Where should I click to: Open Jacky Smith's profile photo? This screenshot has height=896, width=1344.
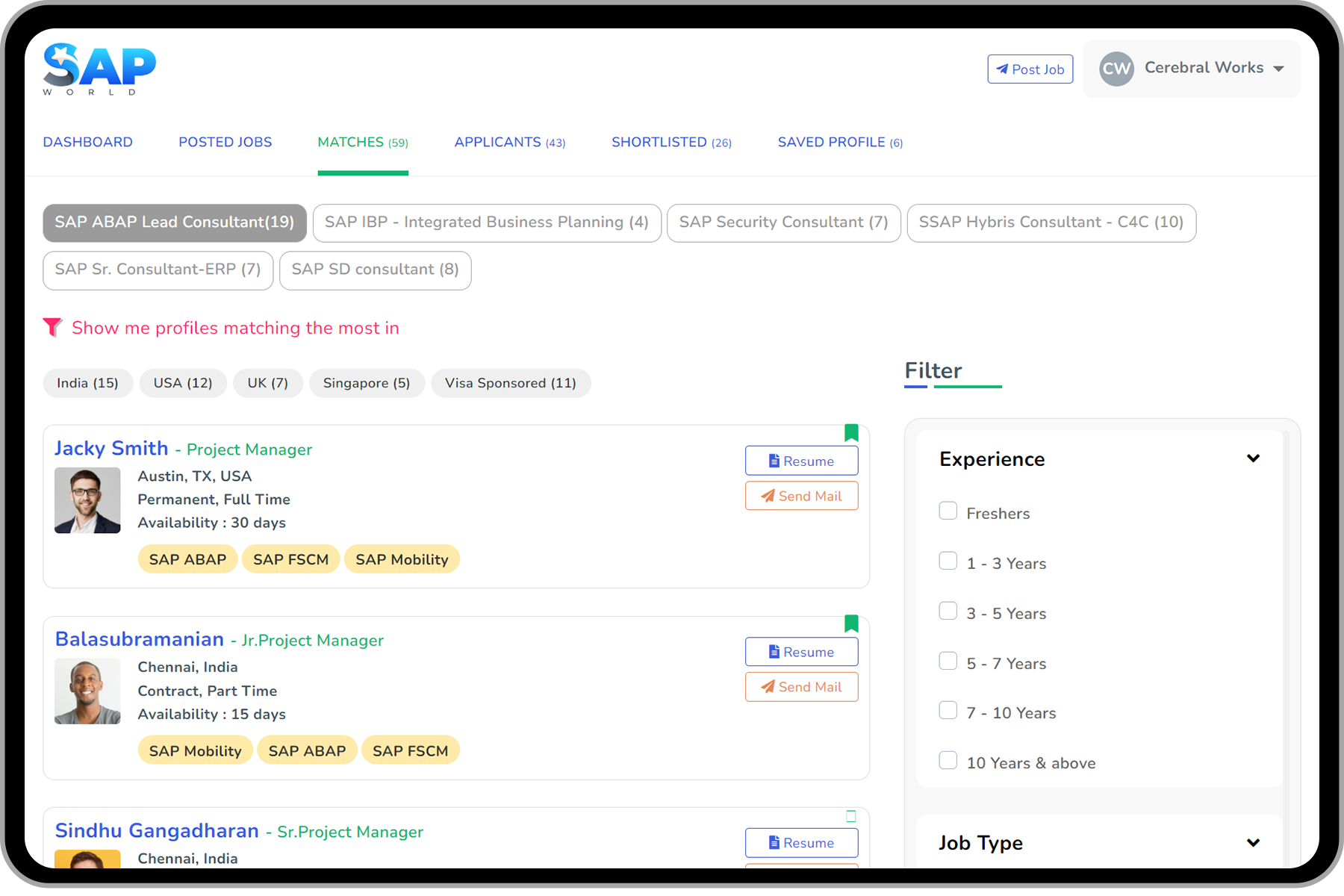click(87, 500)
